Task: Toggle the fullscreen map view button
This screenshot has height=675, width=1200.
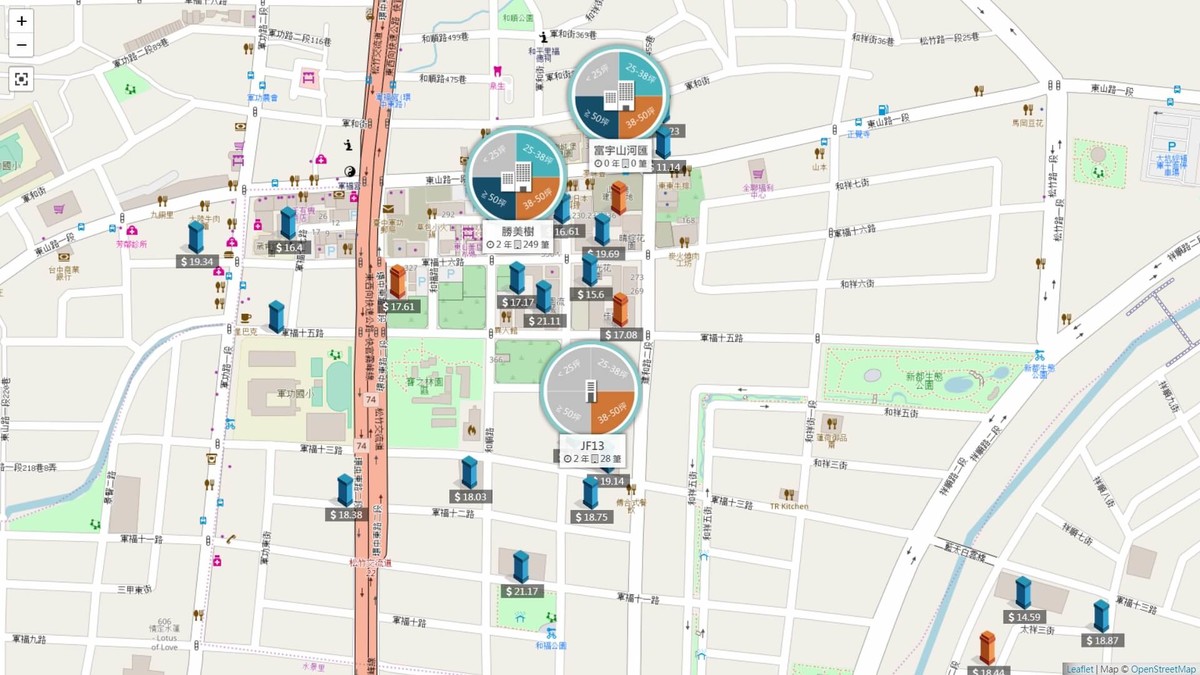Action: (22, 79)
